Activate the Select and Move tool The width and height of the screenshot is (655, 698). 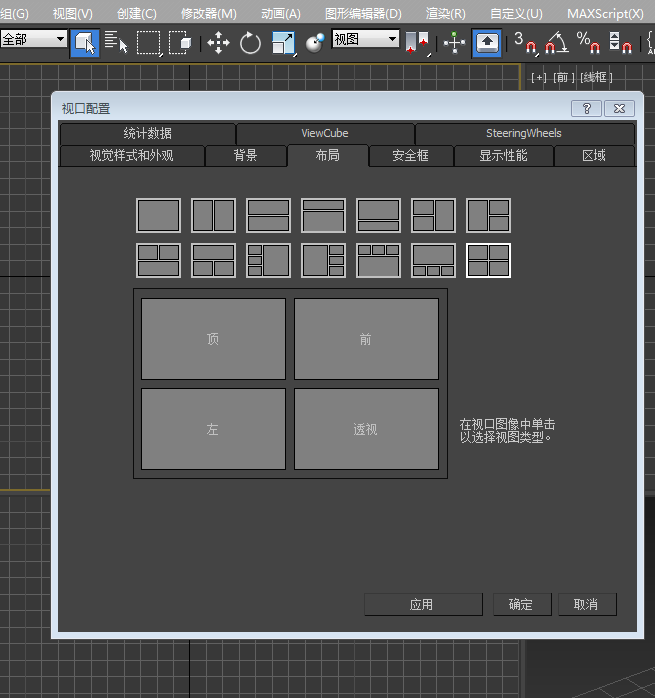[218, 43]
